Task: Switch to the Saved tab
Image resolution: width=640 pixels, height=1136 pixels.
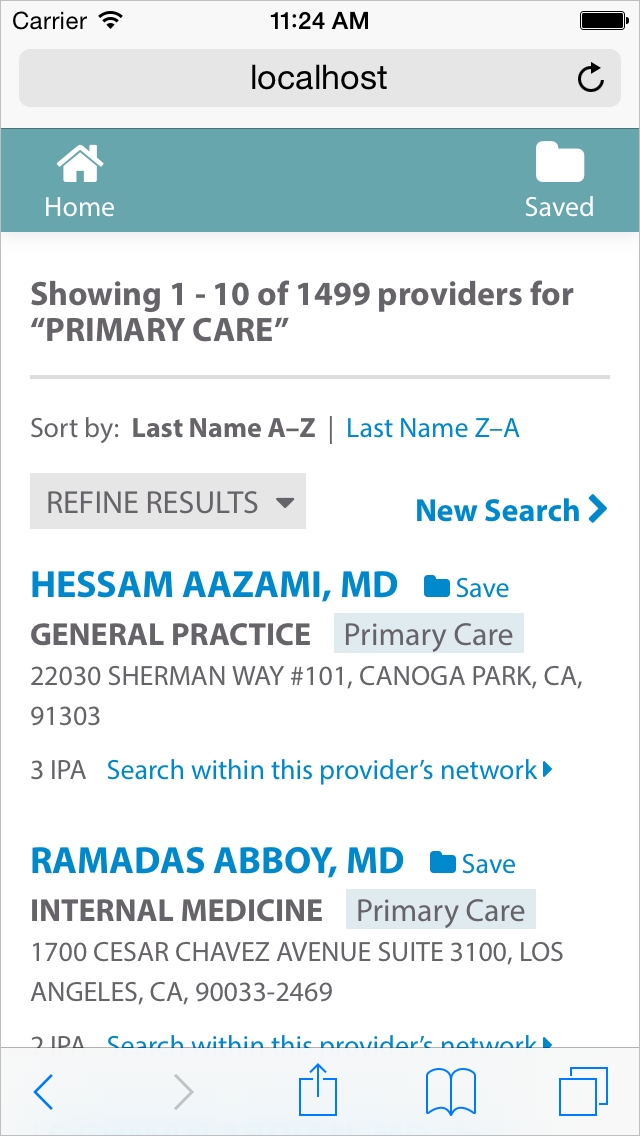Action: coord(559,180)
